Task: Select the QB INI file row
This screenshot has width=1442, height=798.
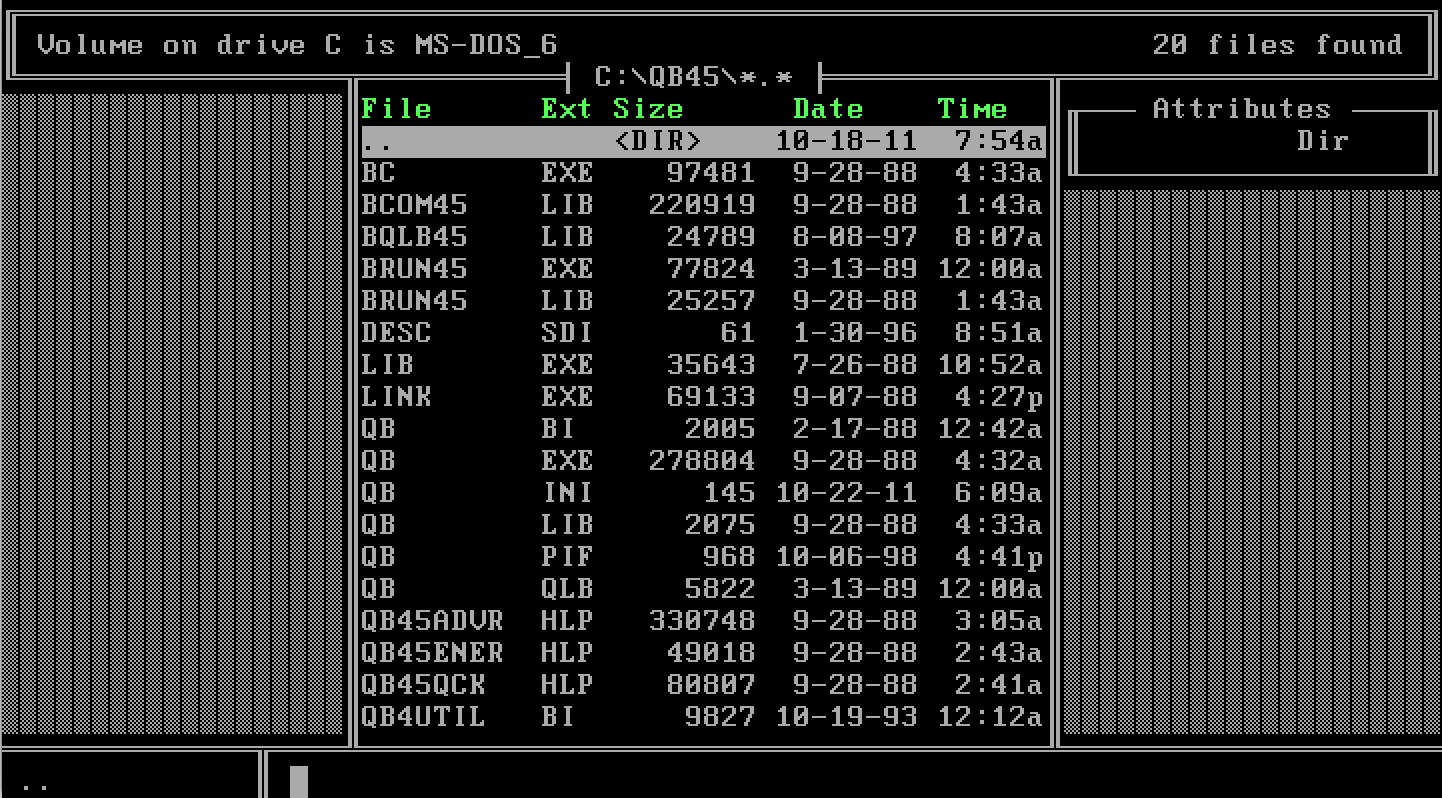Action: tap(703, 493)
